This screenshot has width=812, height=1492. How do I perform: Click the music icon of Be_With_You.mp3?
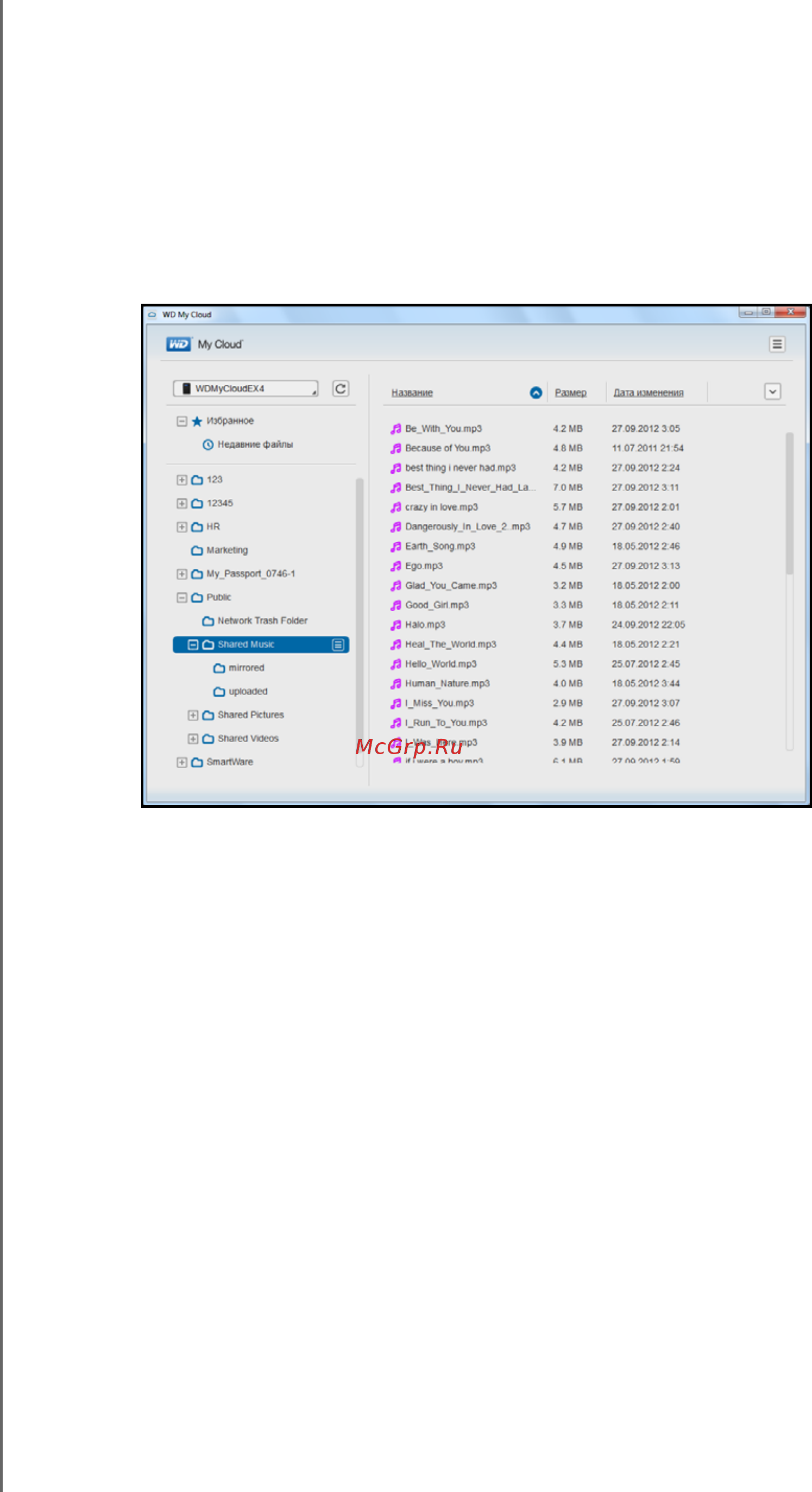(395, 429)
